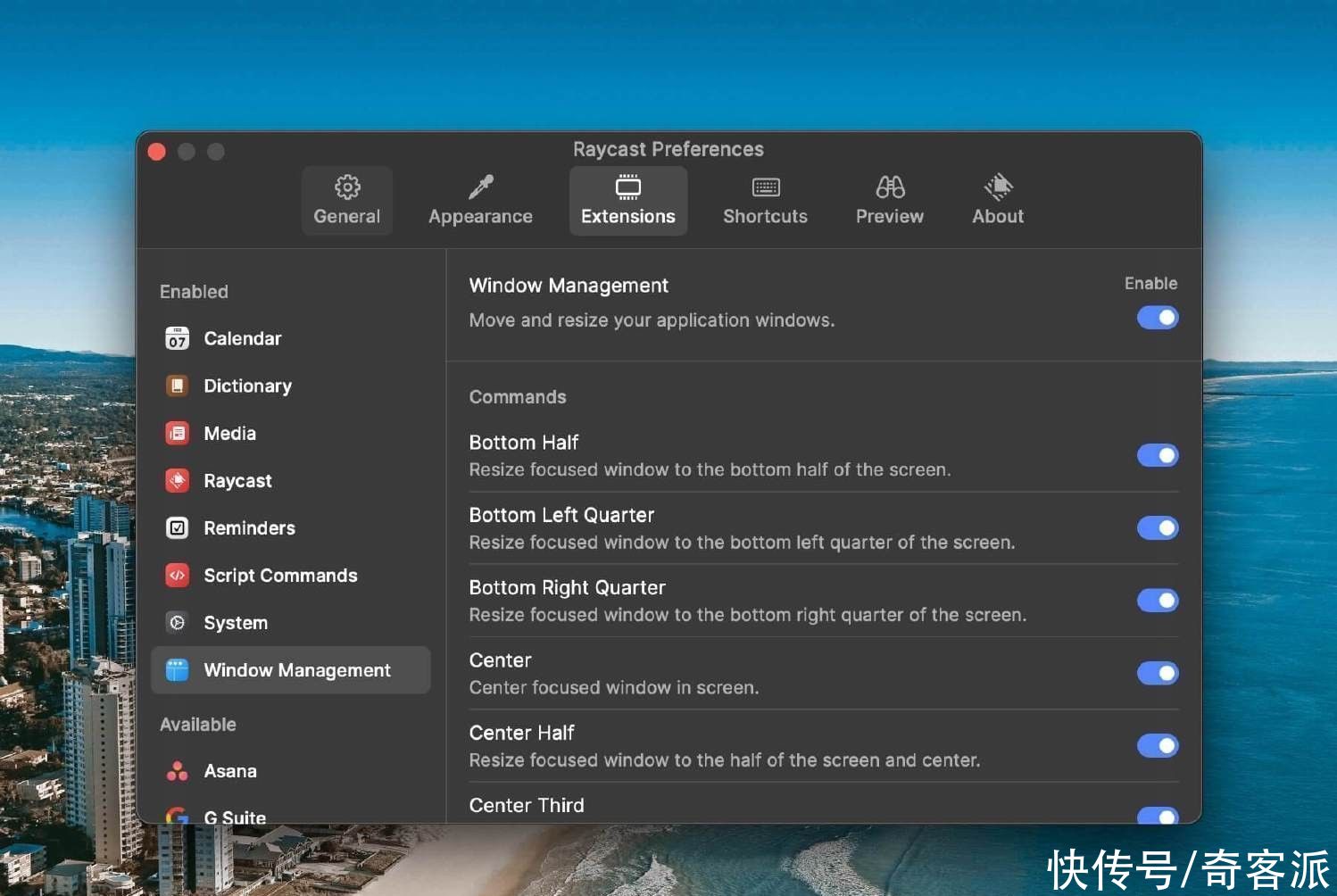Click the Bottom Half command title

click(524, 443)
